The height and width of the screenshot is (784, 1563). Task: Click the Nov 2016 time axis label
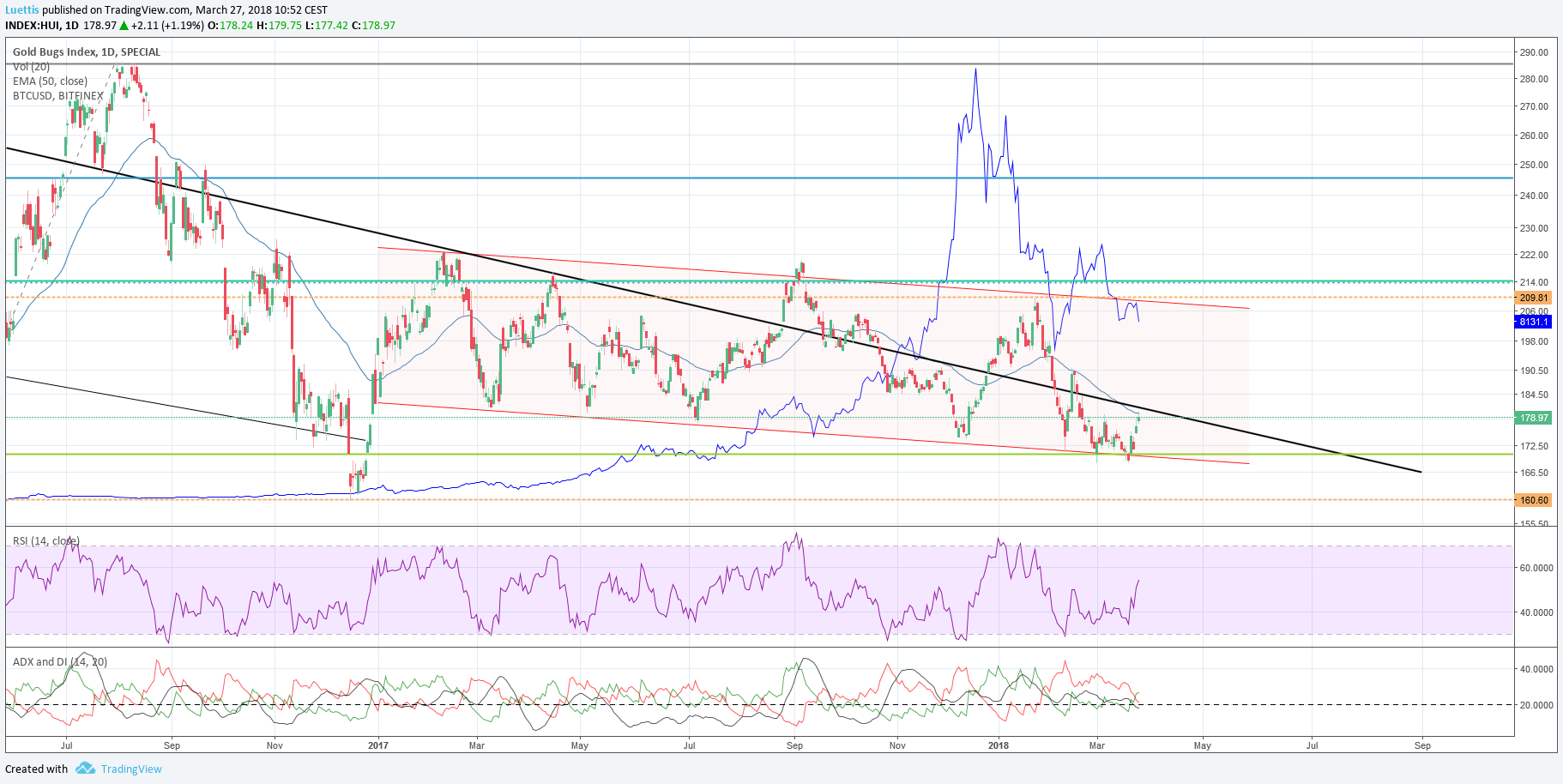coord(275,745)
